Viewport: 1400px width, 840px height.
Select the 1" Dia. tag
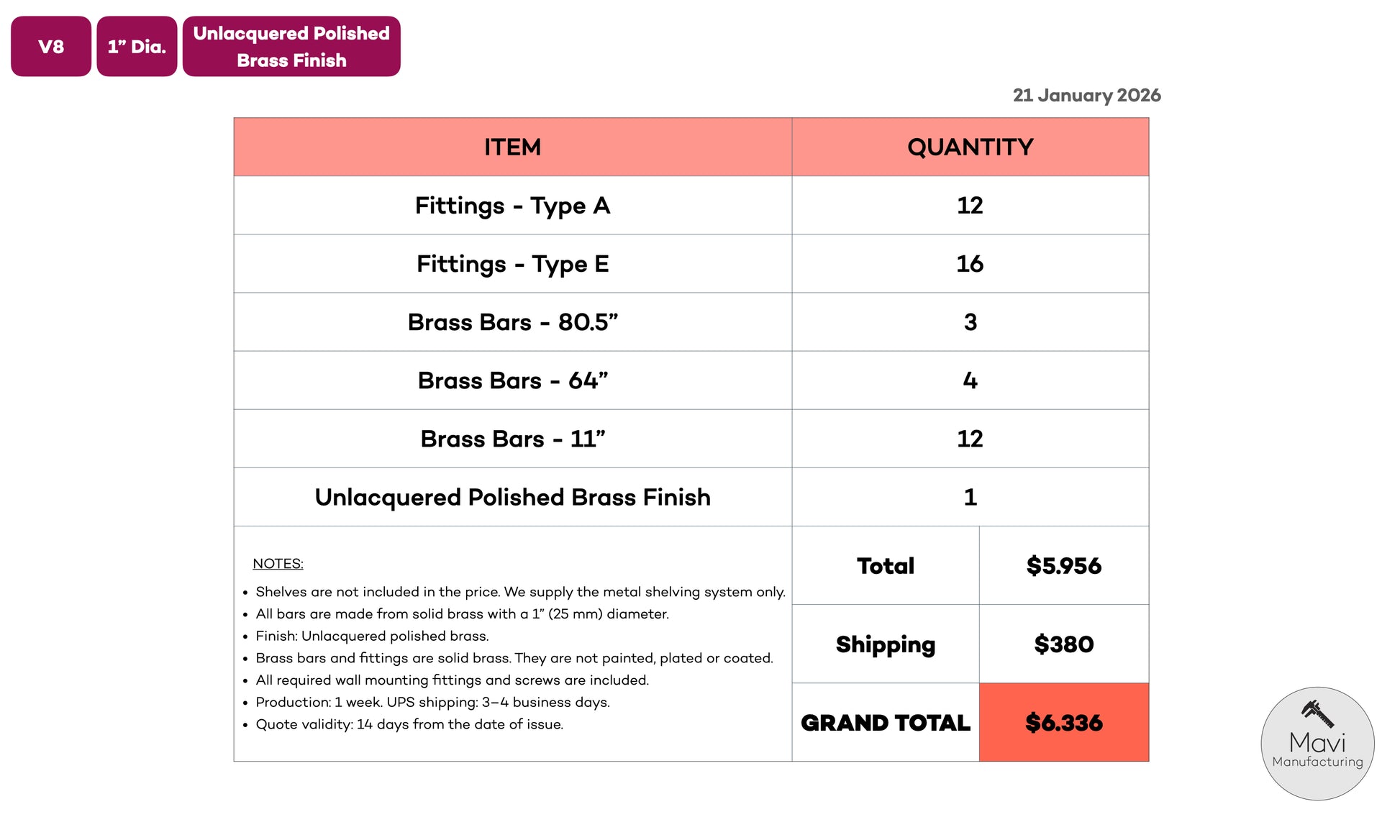tap(137, 47)
